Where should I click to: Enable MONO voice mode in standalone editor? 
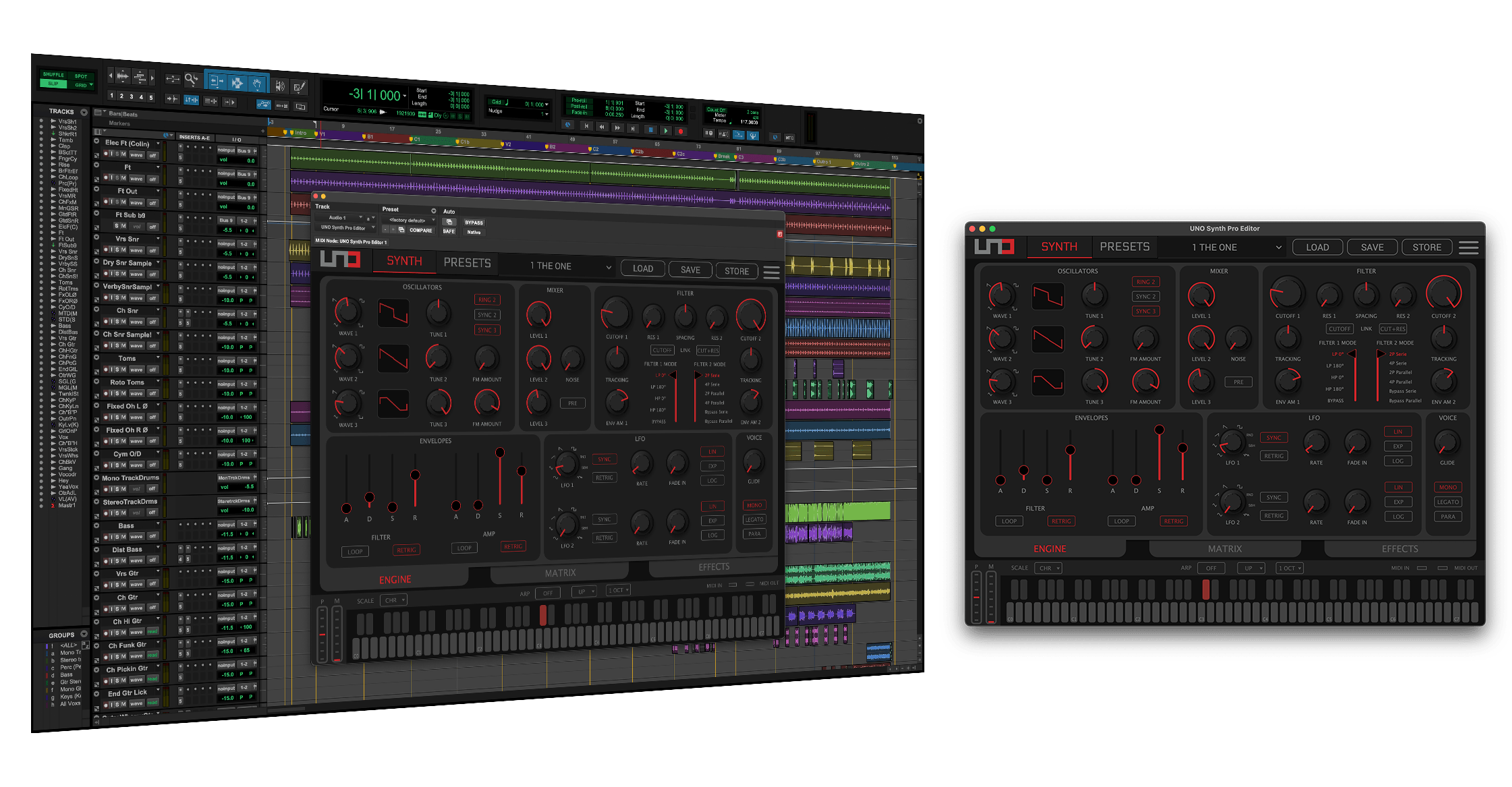1447,487
